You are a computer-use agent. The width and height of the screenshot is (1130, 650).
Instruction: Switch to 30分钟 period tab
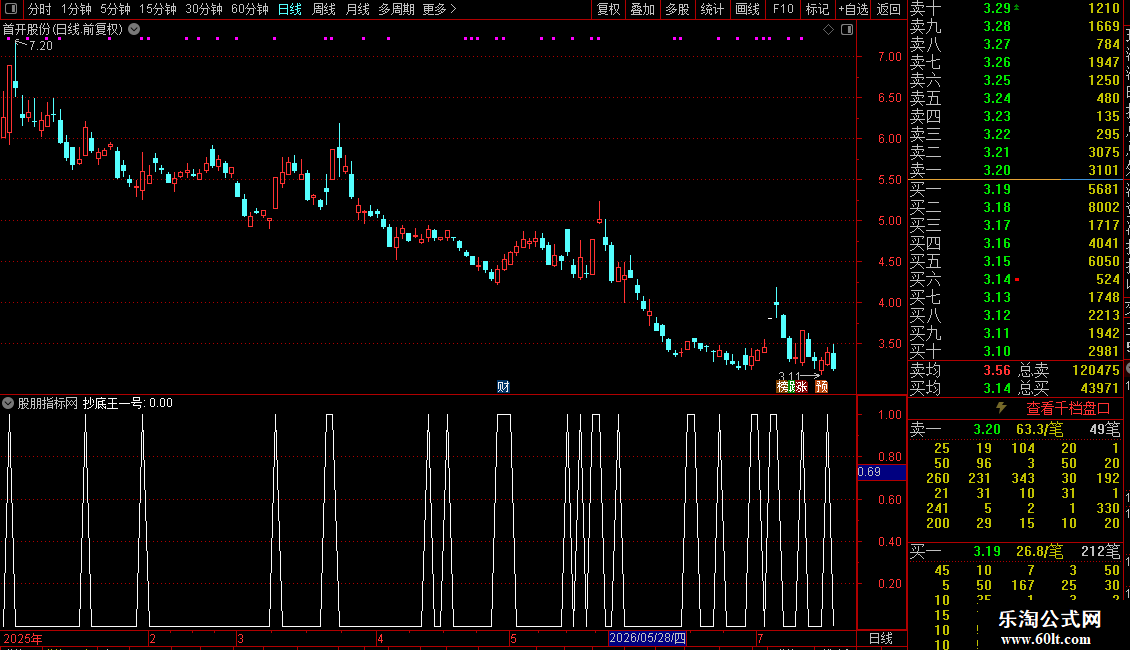204,9
